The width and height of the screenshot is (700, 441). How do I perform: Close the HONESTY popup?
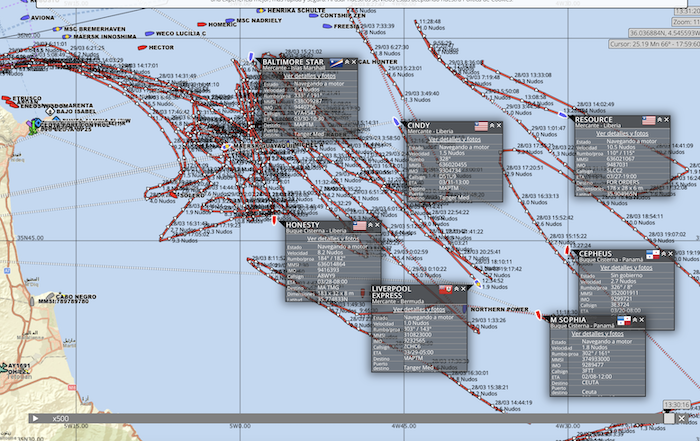tap(377, 225)
